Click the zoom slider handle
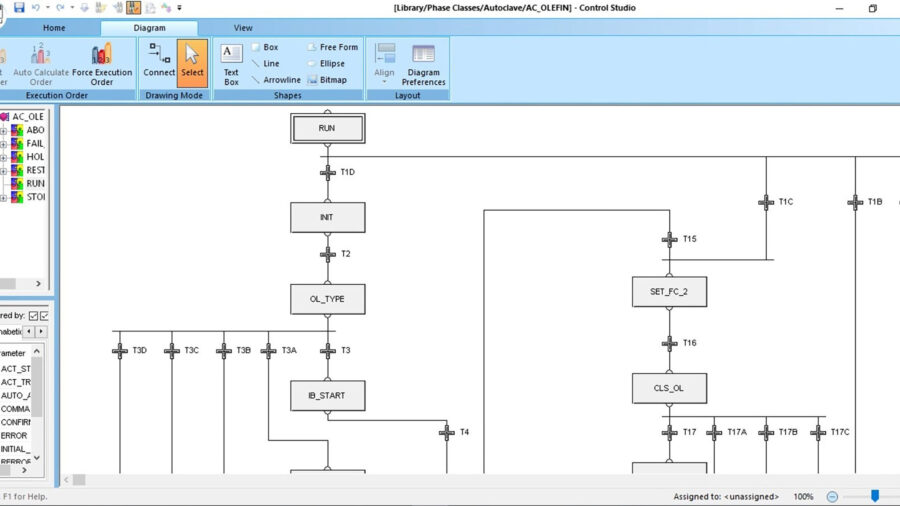900x506 pixels. (875, 496)
